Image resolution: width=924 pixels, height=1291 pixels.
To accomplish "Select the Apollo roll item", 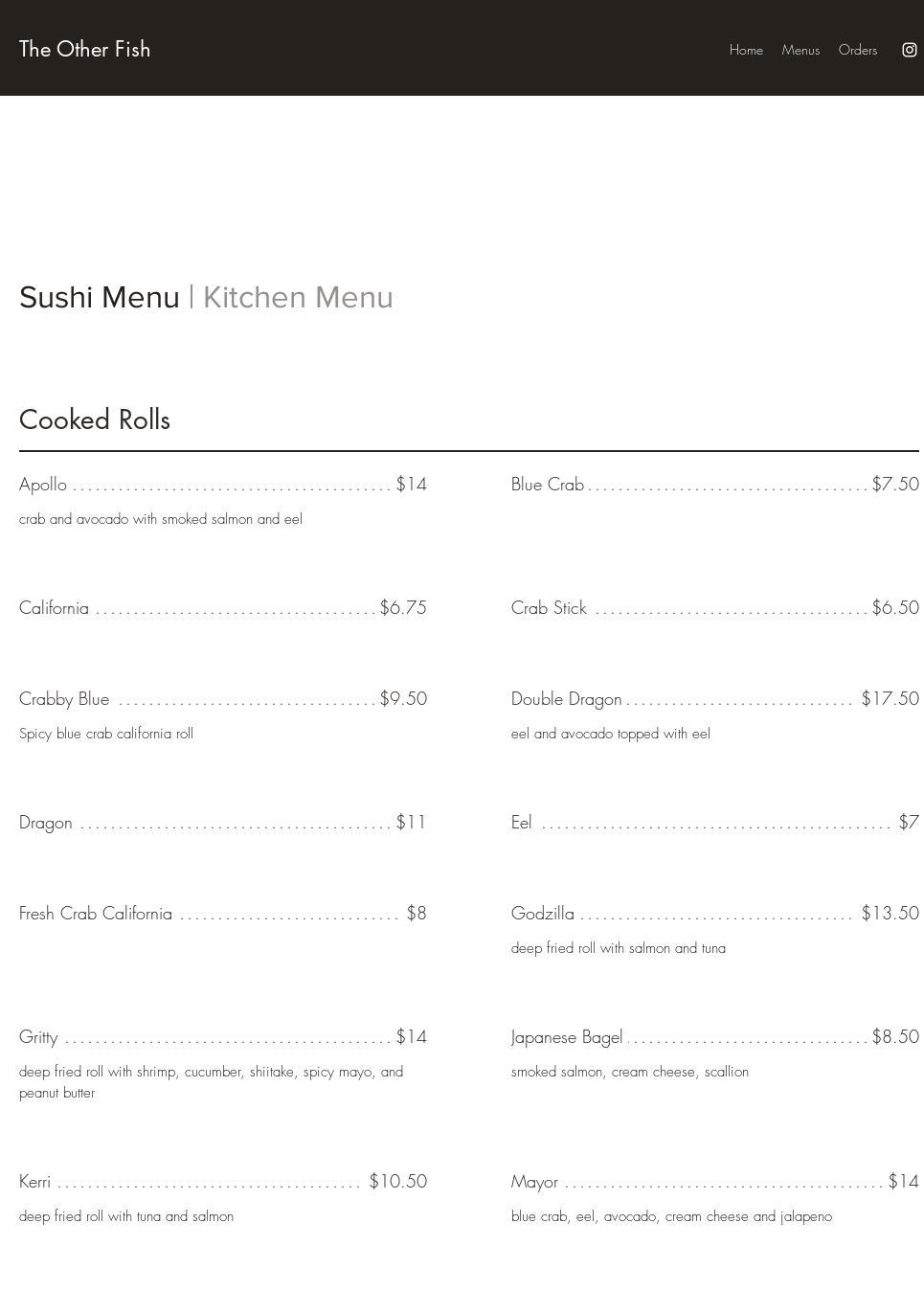I will 43,485.
